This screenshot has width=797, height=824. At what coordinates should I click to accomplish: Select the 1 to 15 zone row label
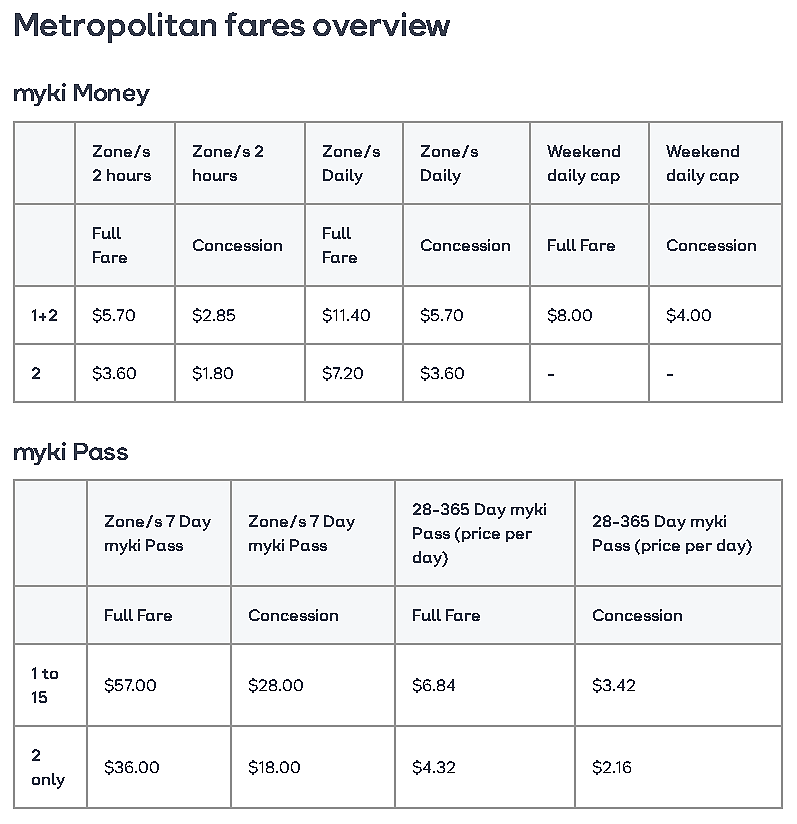50,685
